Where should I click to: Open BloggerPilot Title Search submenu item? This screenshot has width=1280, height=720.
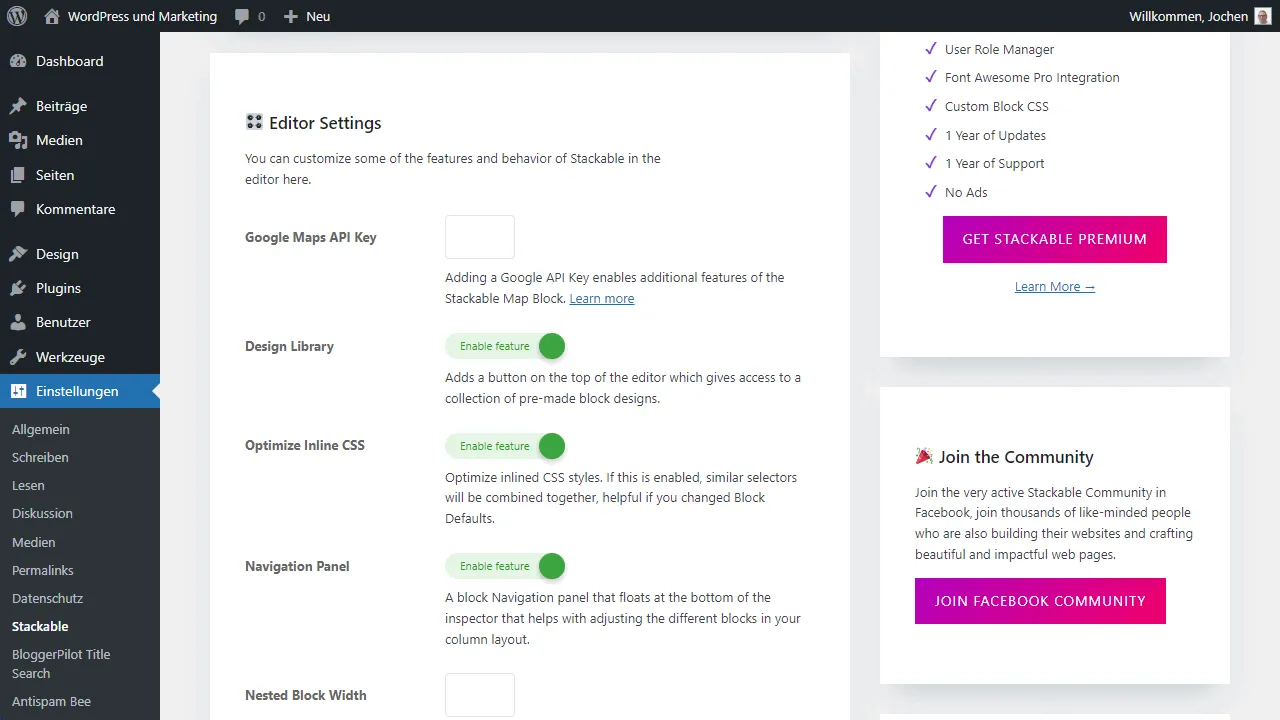click(61, 664)
